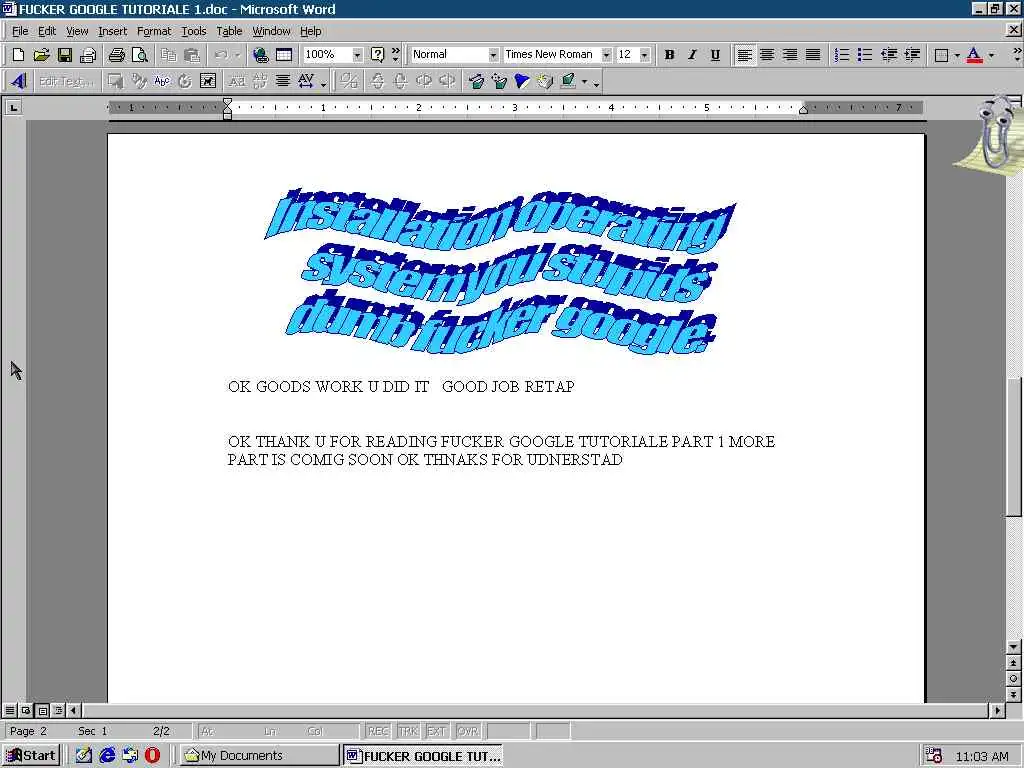Expand the 3-D color dropdown arrow
Screen dimensions: 1024x768
[x=584, y=82]
